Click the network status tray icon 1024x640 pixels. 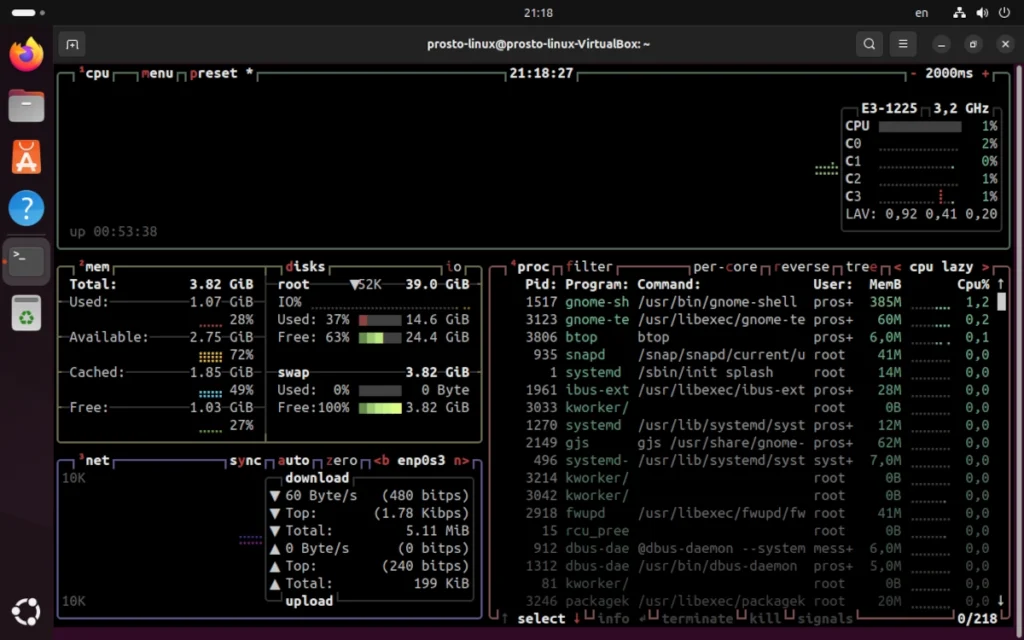(x=959, y=12)
